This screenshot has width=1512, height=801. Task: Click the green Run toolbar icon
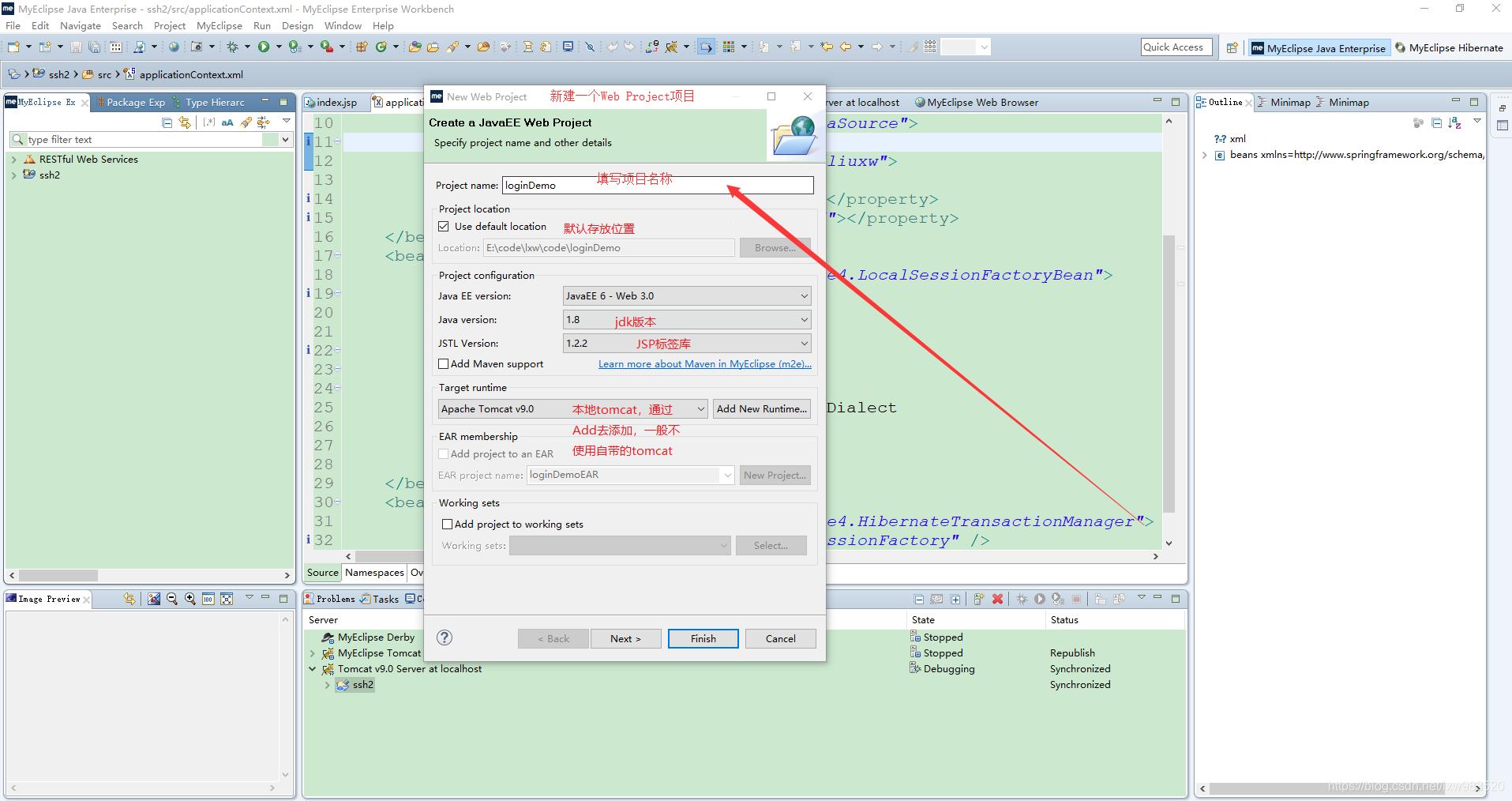(264, 47)
